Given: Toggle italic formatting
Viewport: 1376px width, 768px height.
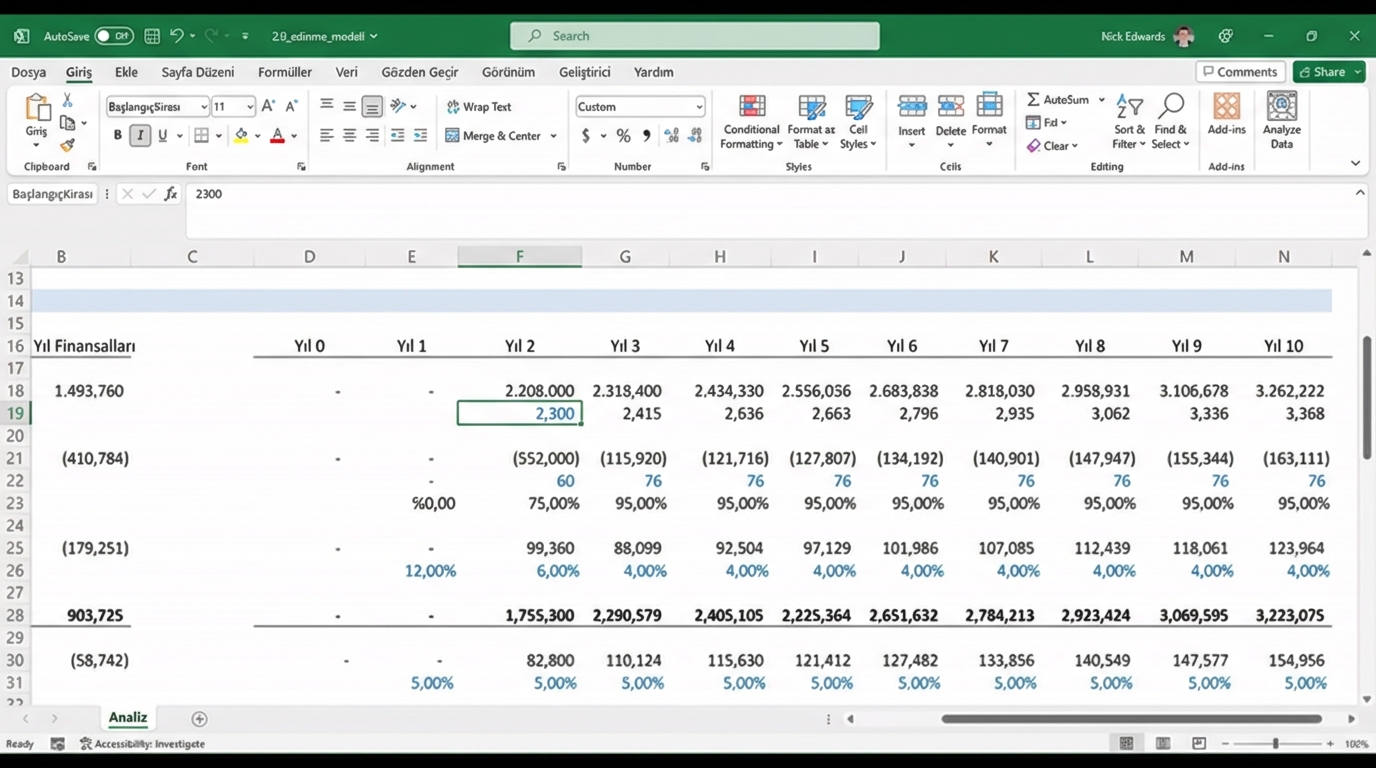Looking at the screenshot, I should click(x=140, y=136).
